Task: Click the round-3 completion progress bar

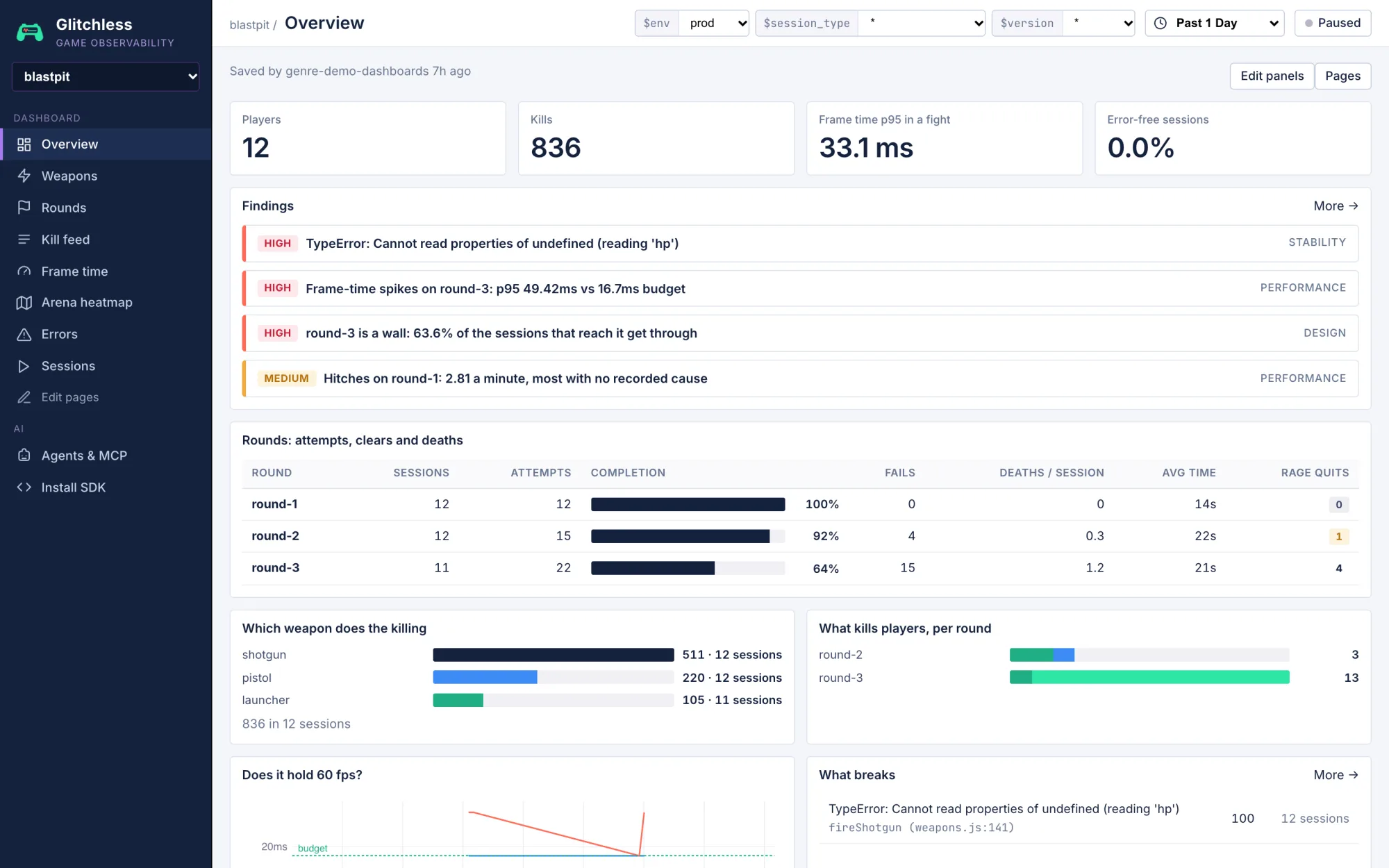Action: (x=688, y=568)
